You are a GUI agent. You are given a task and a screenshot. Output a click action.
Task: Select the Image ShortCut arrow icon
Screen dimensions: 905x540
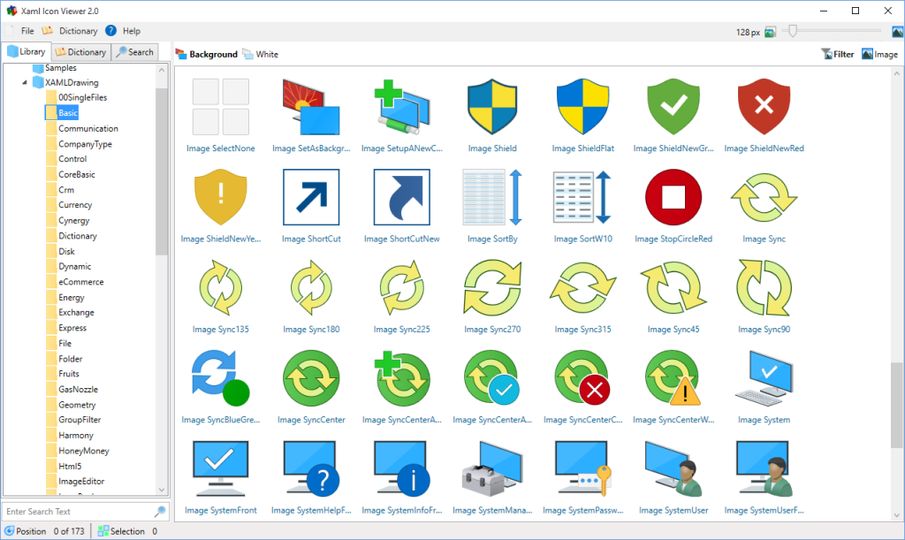tap(311, 197)
